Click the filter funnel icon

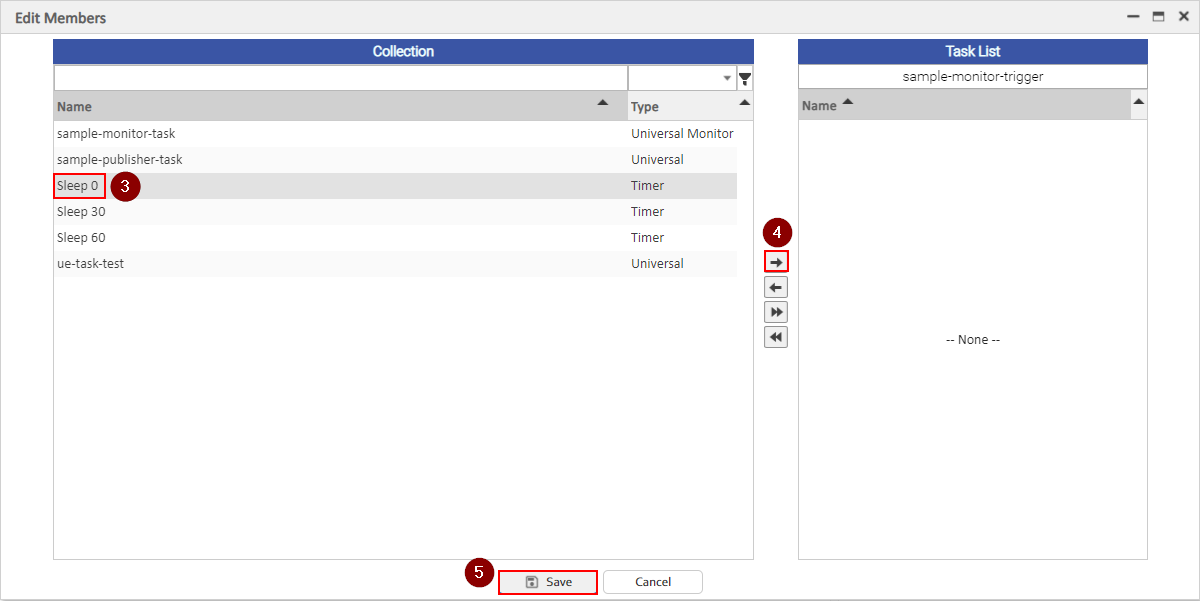tap(745, 79)
